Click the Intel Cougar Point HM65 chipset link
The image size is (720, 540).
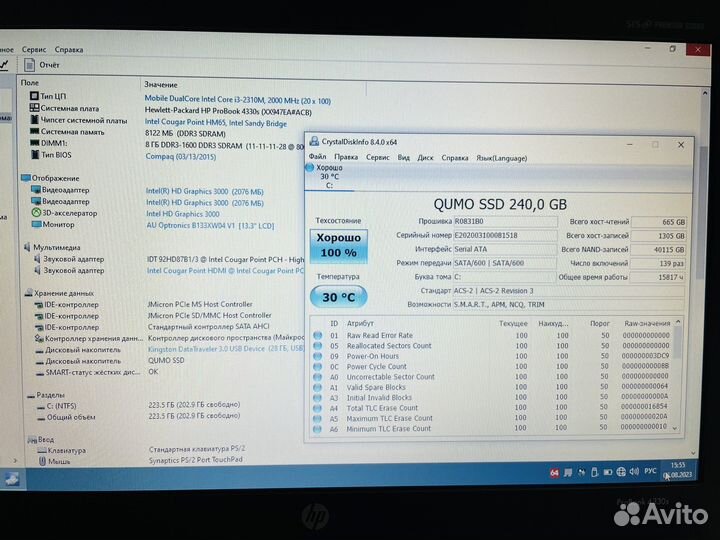tap(216, 123)
